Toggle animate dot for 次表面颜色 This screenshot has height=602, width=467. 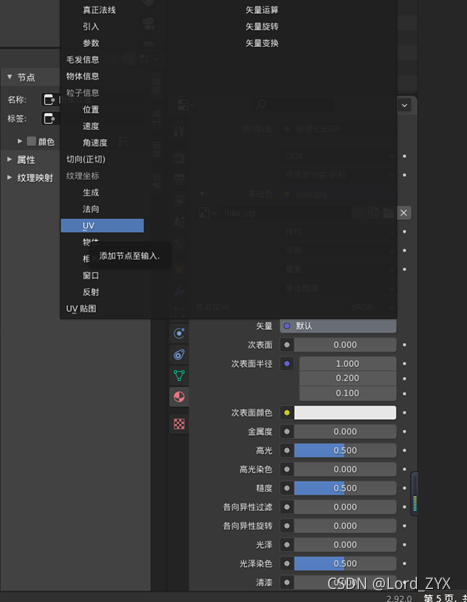click(404, 413)
